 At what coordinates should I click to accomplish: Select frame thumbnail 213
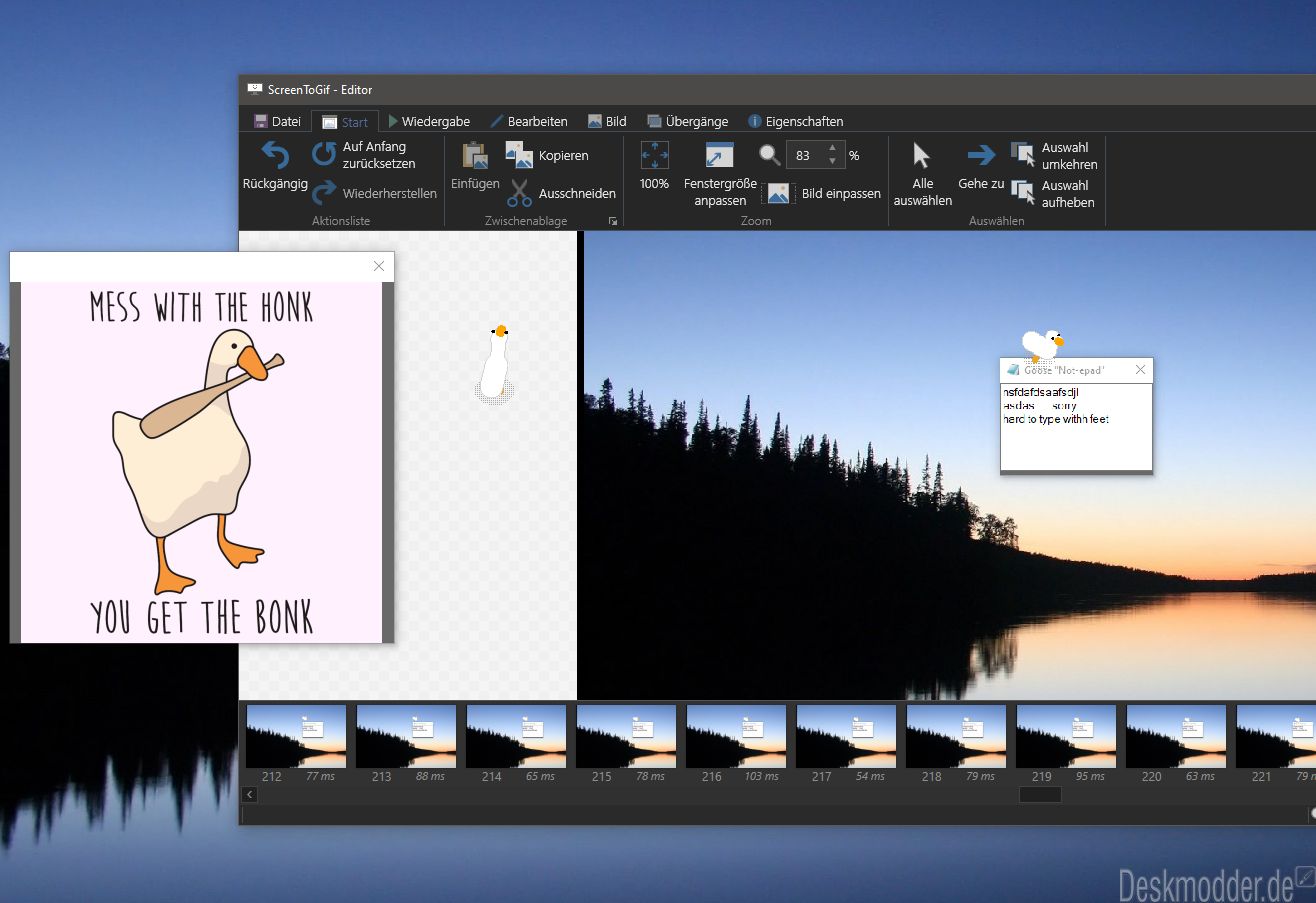point(406,736)
